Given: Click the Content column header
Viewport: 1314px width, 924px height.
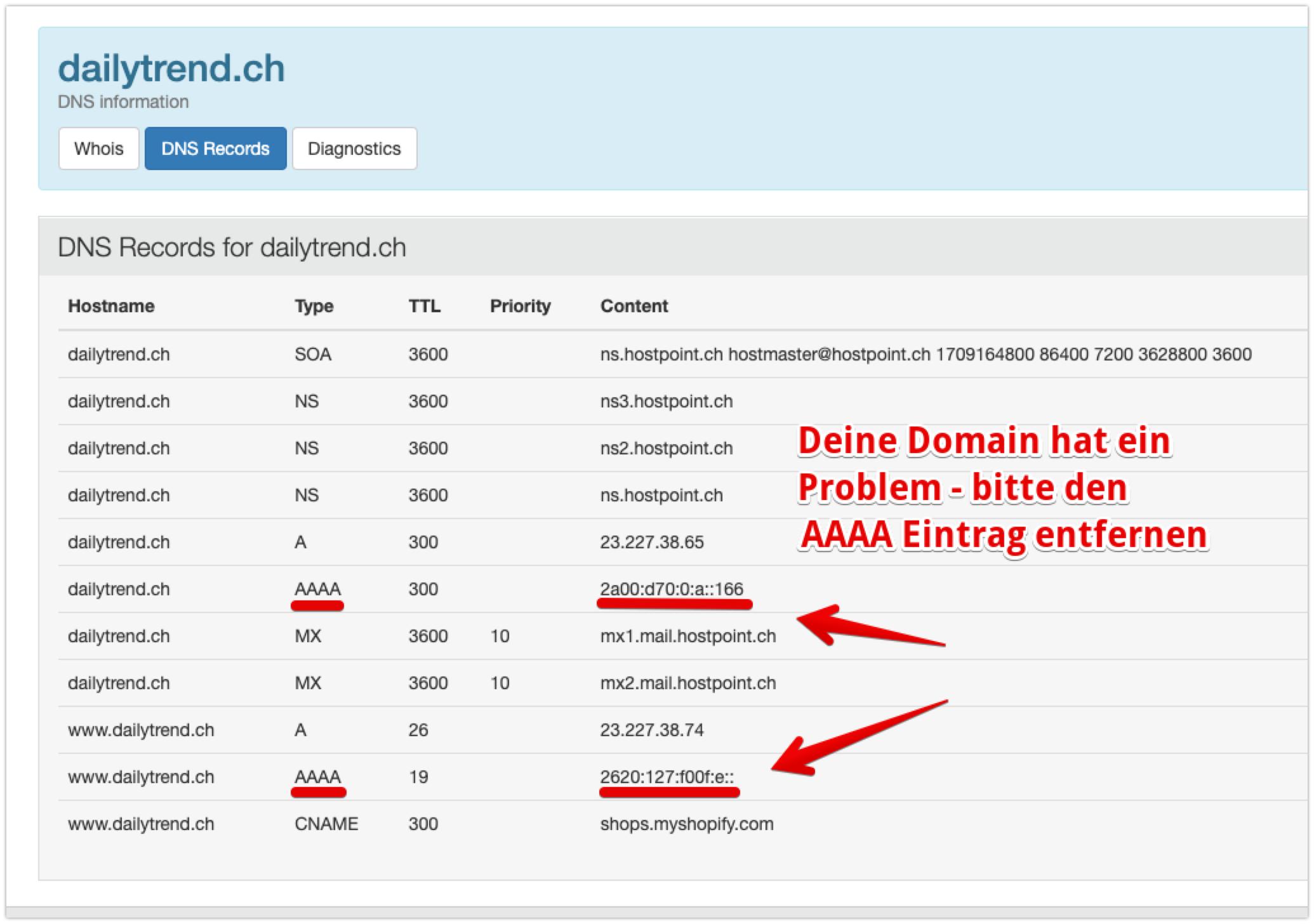Looking at the screenshot, I should (634, 306).
